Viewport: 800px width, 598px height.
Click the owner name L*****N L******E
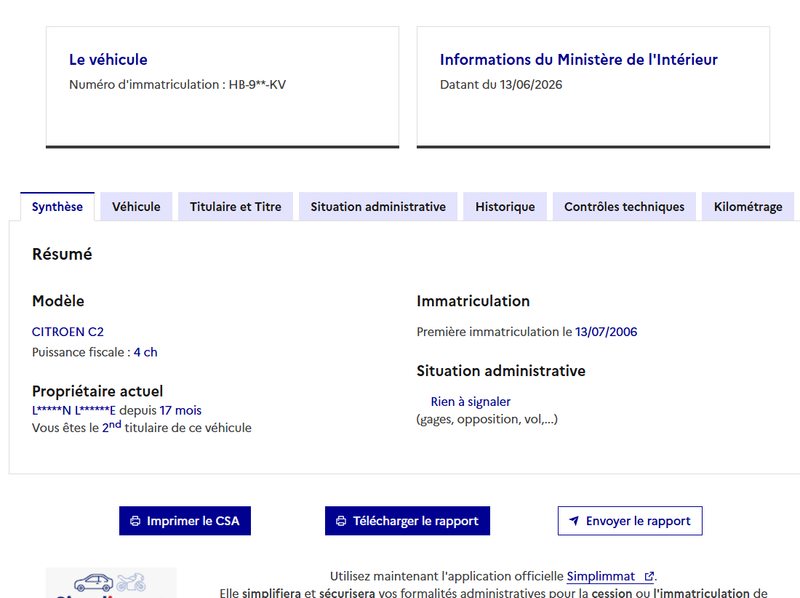tap(74, 410)
